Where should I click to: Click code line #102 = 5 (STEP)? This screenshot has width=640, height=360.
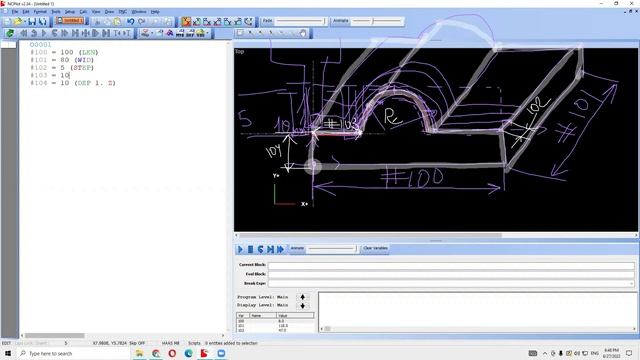(62, 68)
